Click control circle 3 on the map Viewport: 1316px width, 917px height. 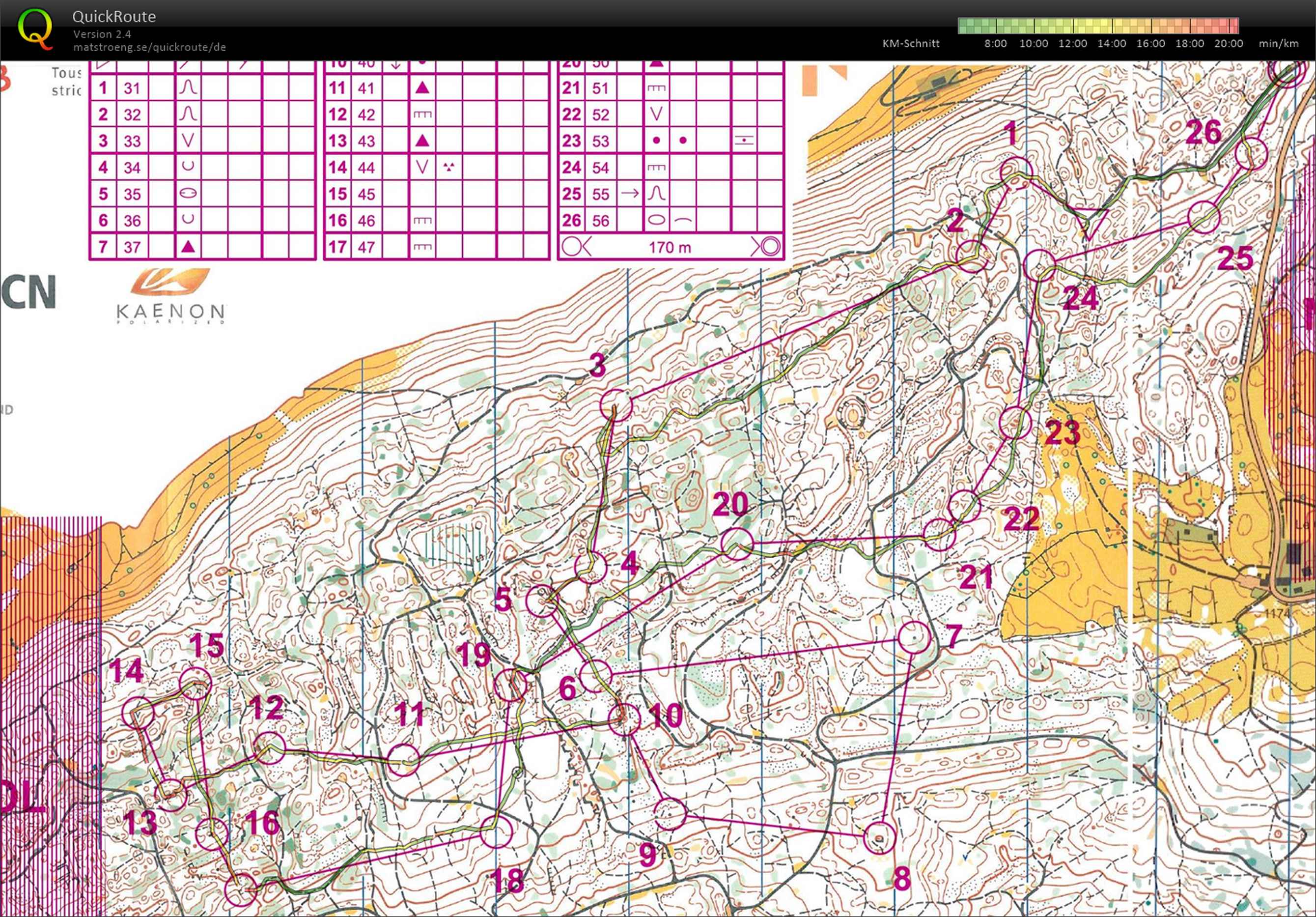[616, 405]
